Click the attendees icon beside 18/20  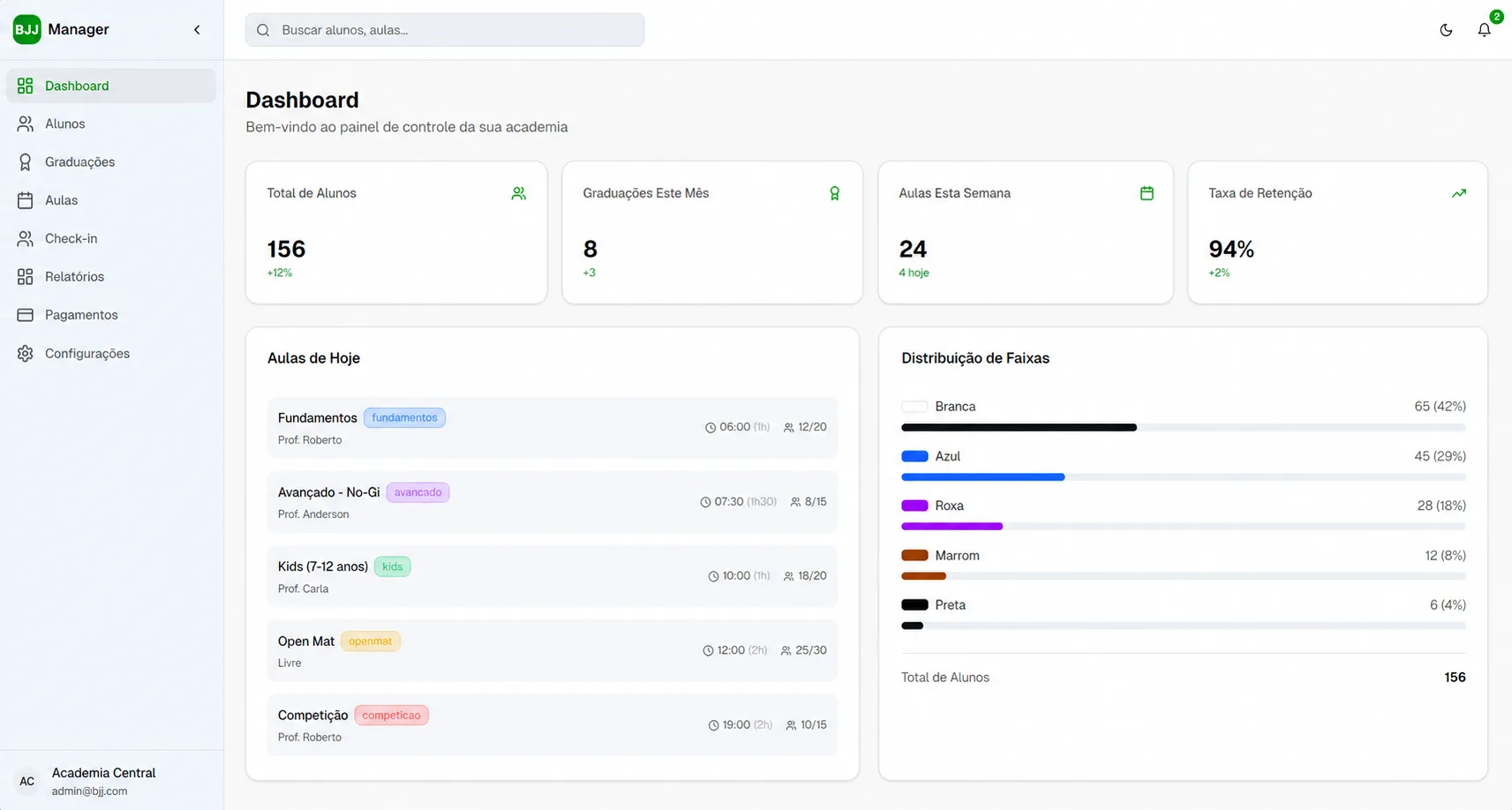(x=788, y=576)
